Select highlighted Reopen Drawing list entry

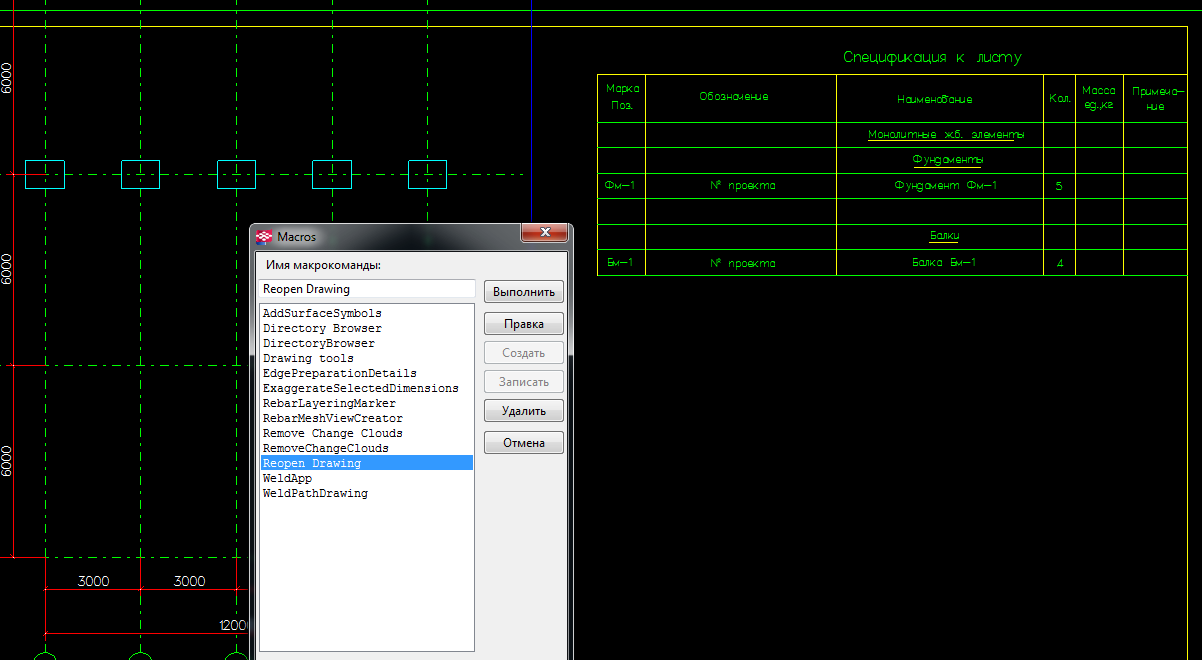pyautogui.click(x=312, y=463)
